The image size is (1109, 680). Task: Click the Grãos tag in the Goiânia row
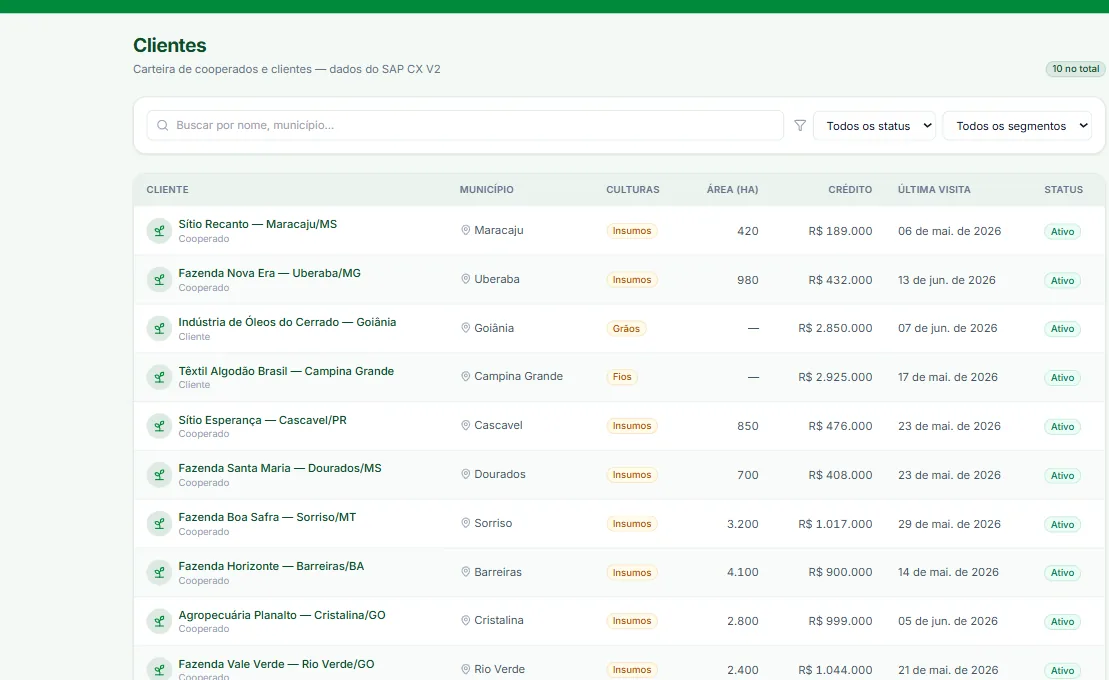(x=626, y=328)
